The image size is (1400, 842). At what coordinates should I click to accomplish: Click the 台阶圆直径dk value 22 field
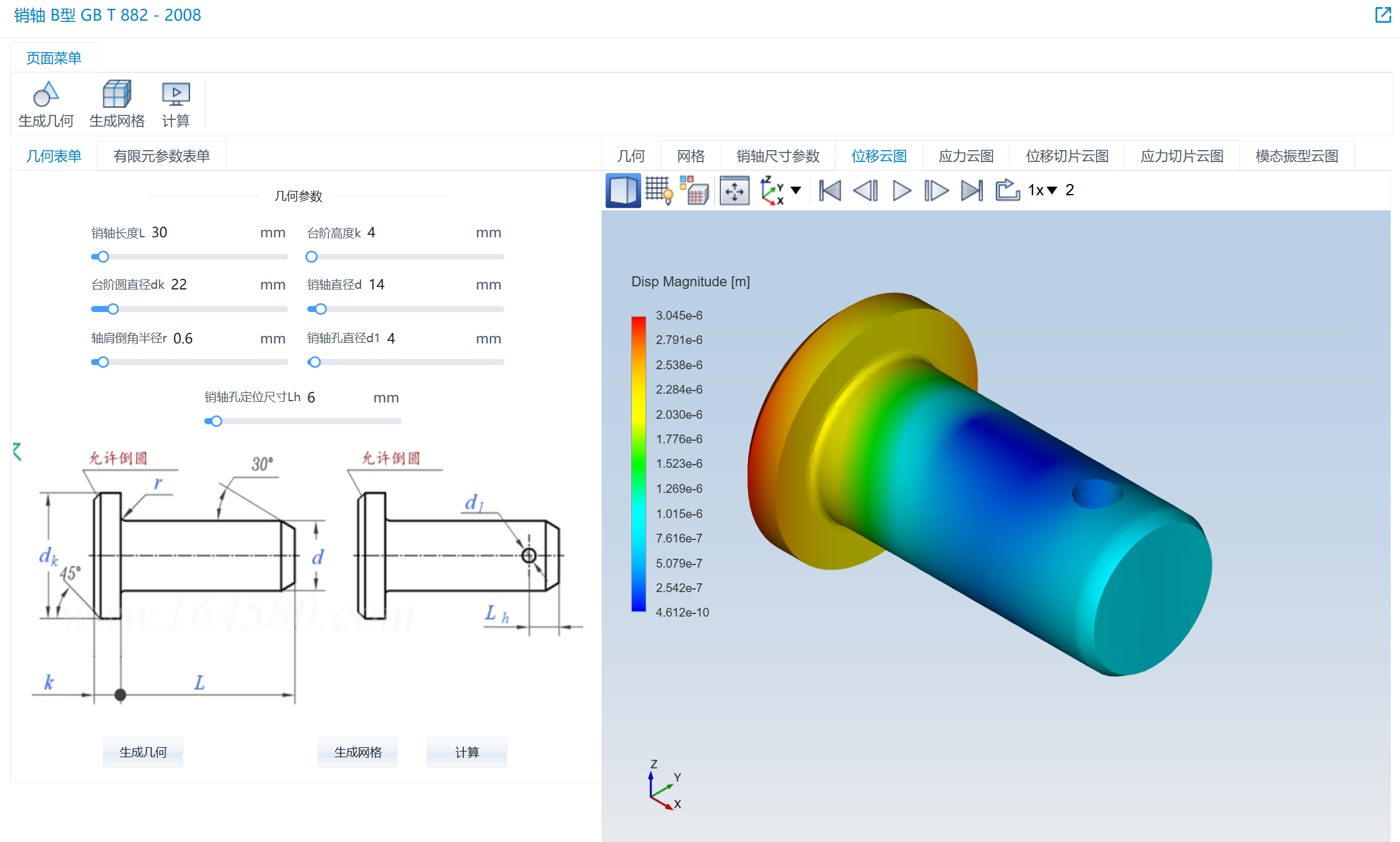coord(212,284)
